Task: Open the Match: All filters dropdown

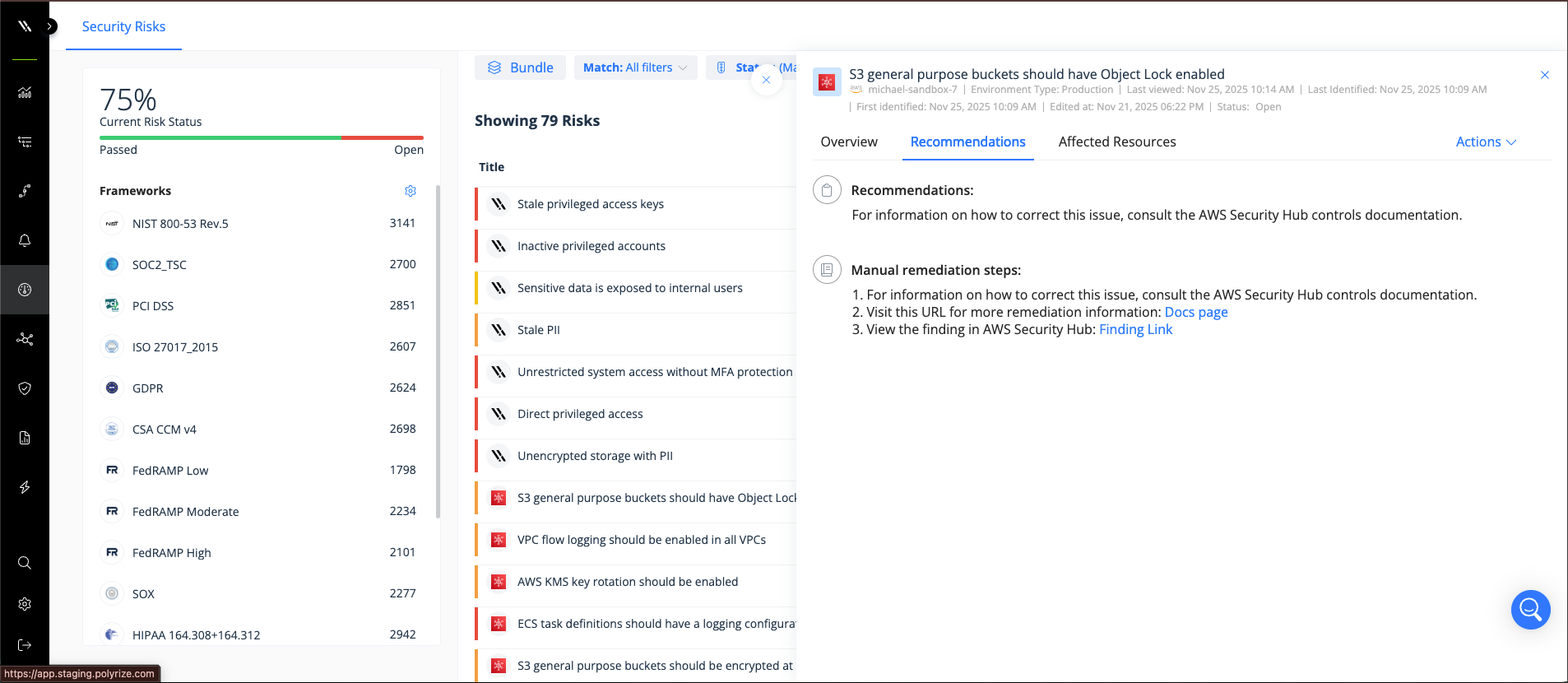Action: click(635, 67)
